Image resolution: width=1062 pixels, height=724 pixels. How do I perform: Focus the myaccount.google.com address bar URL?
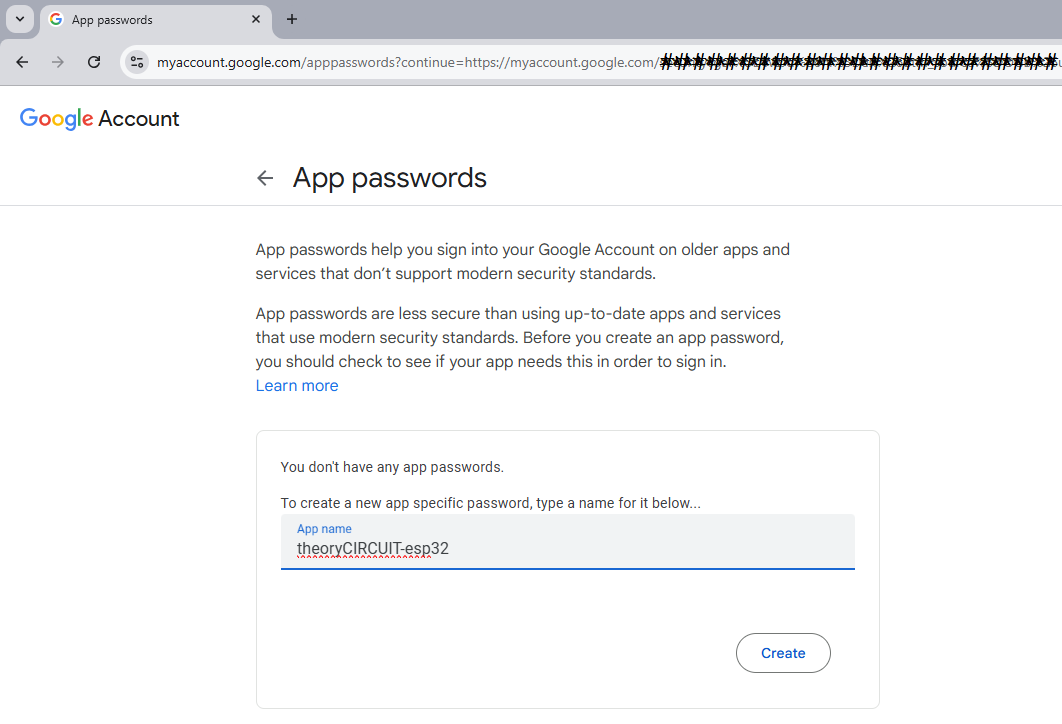pos(400,63)
